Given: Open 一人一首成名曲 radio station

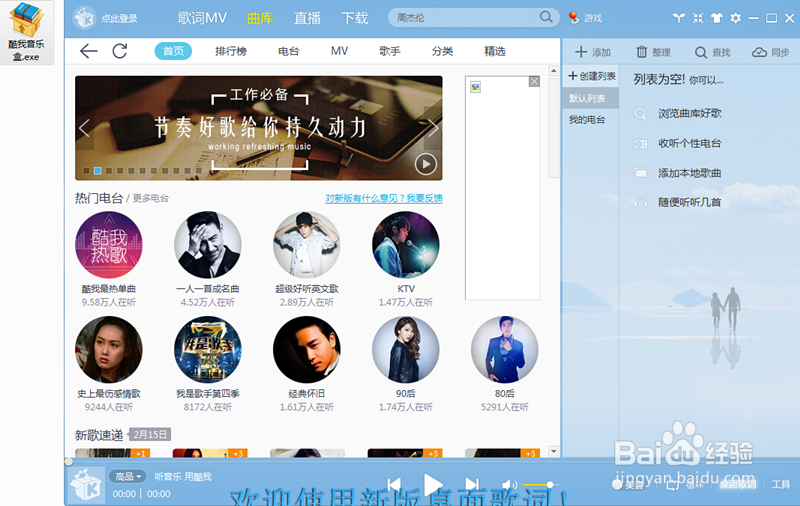Looking at the screenshot, I should [208, 245].
